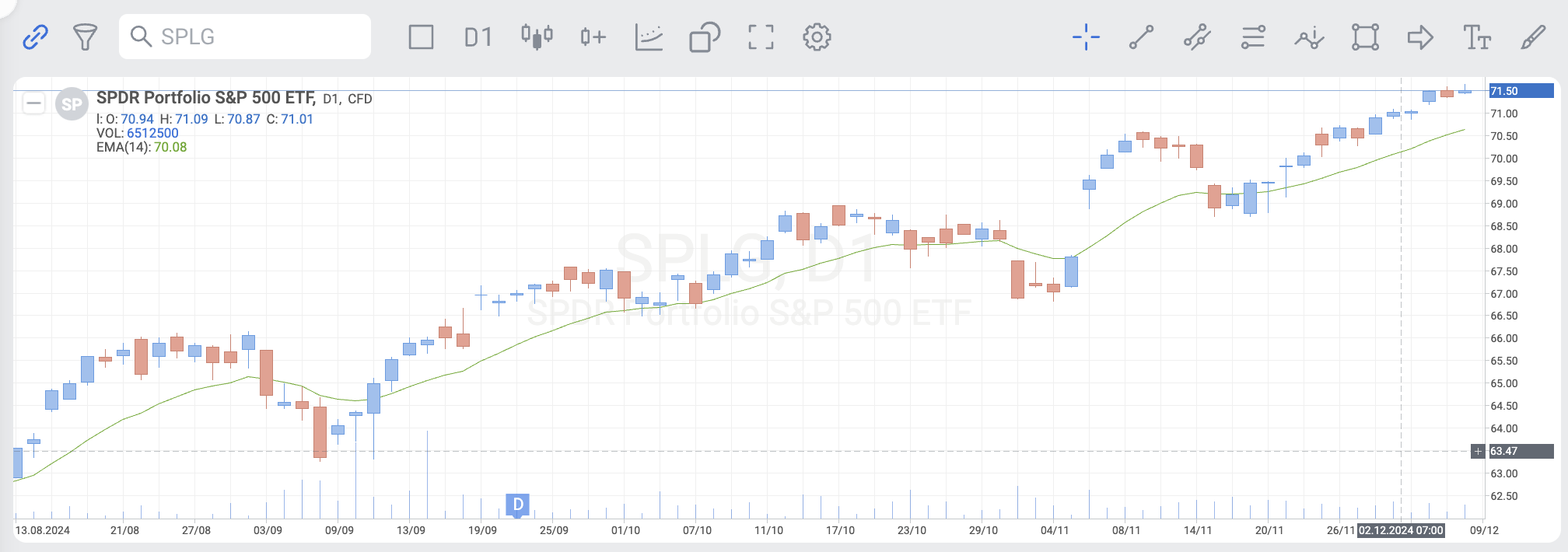The width and height of the screenshot is (1568, 552).
Task: Select the brush drawing tool
Action: [1533, 37]
